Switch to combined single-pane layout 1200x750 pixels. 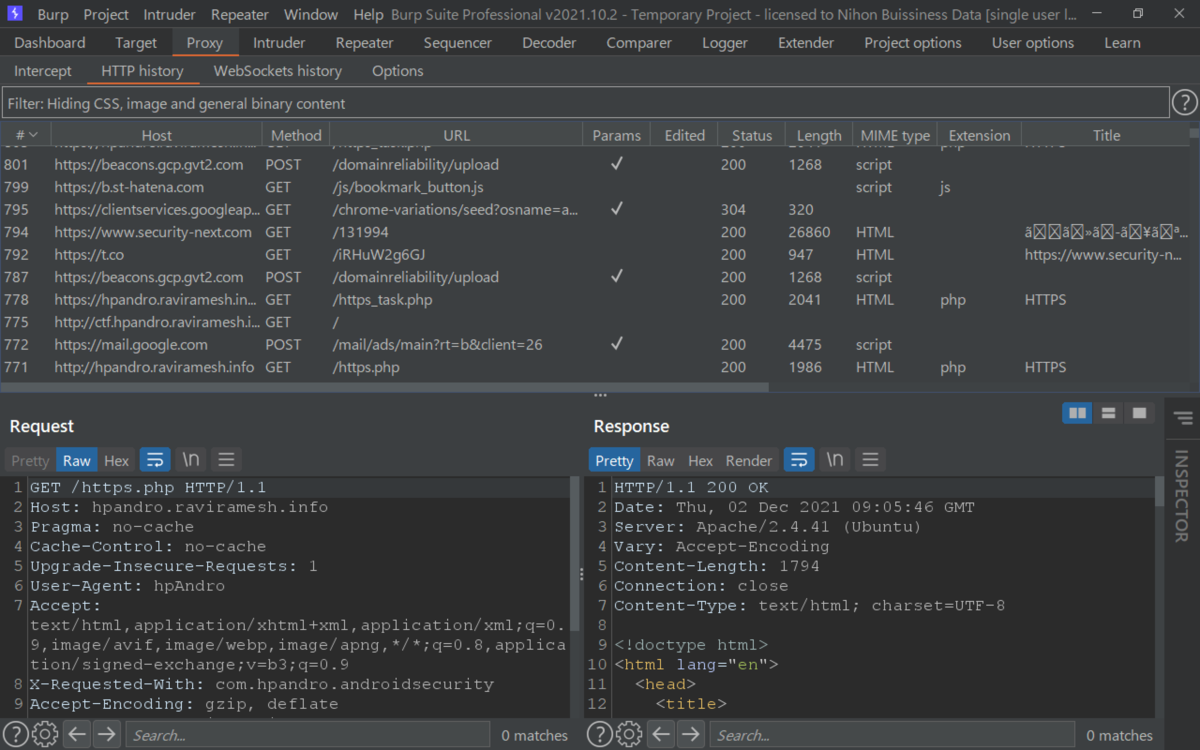(1138, 413)
